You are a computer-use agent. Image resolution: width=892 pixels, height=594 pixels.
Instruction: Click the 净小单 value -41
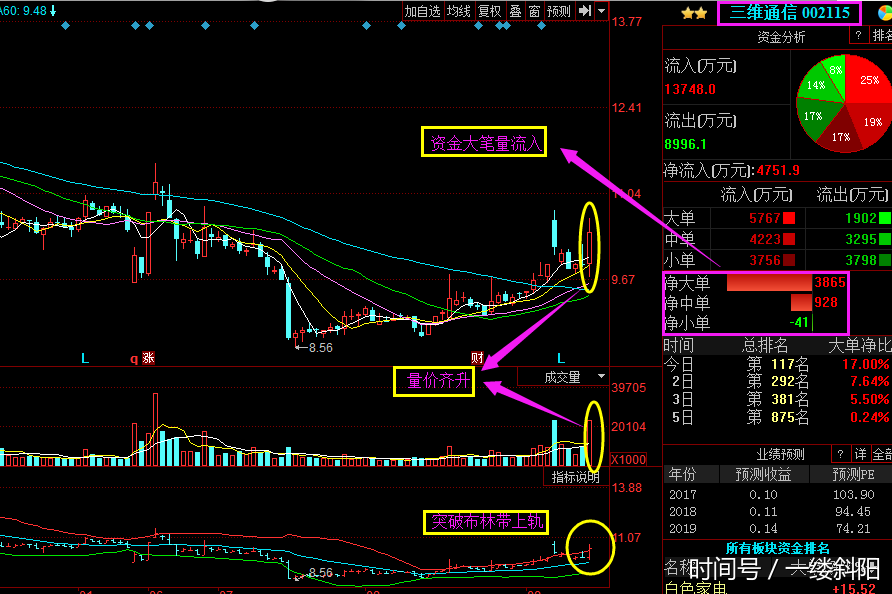799,323
